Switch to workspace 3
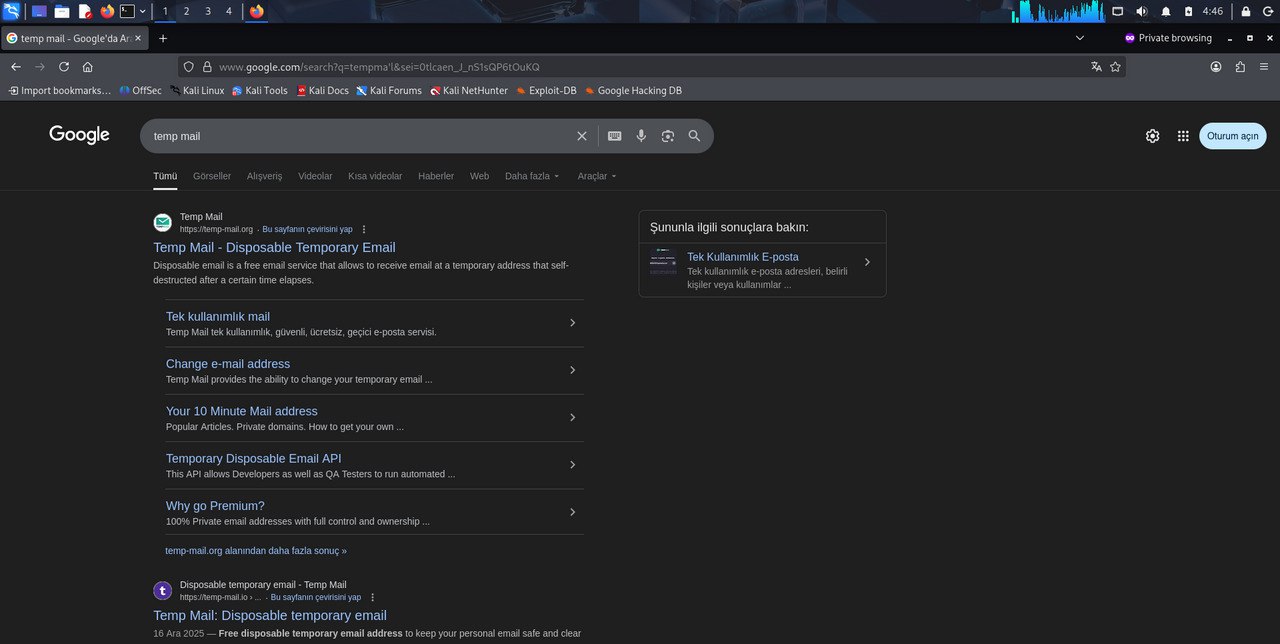The image size is (1280, 644). click(x=208, y=11)
